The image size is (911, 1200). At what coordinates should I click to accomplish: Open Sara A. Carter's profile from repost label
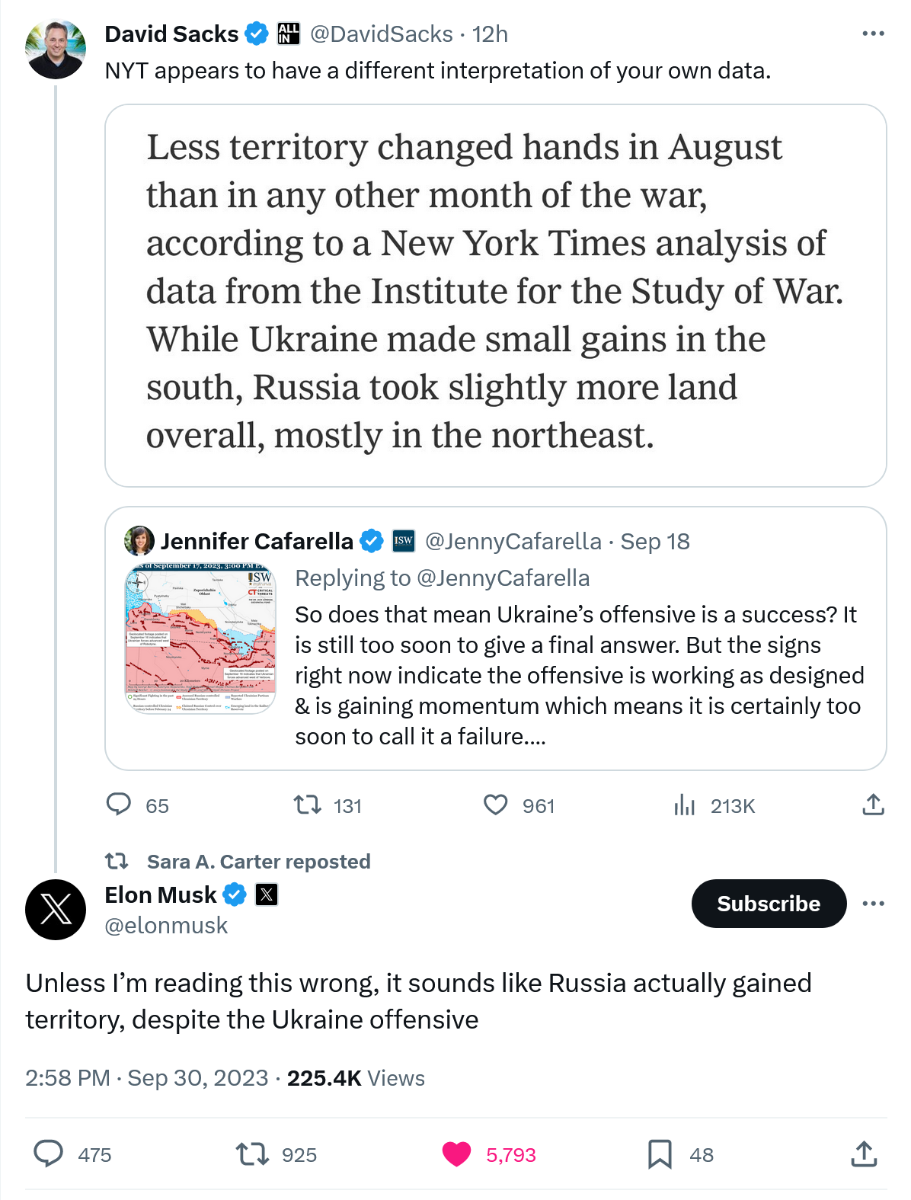pos(258,861)
